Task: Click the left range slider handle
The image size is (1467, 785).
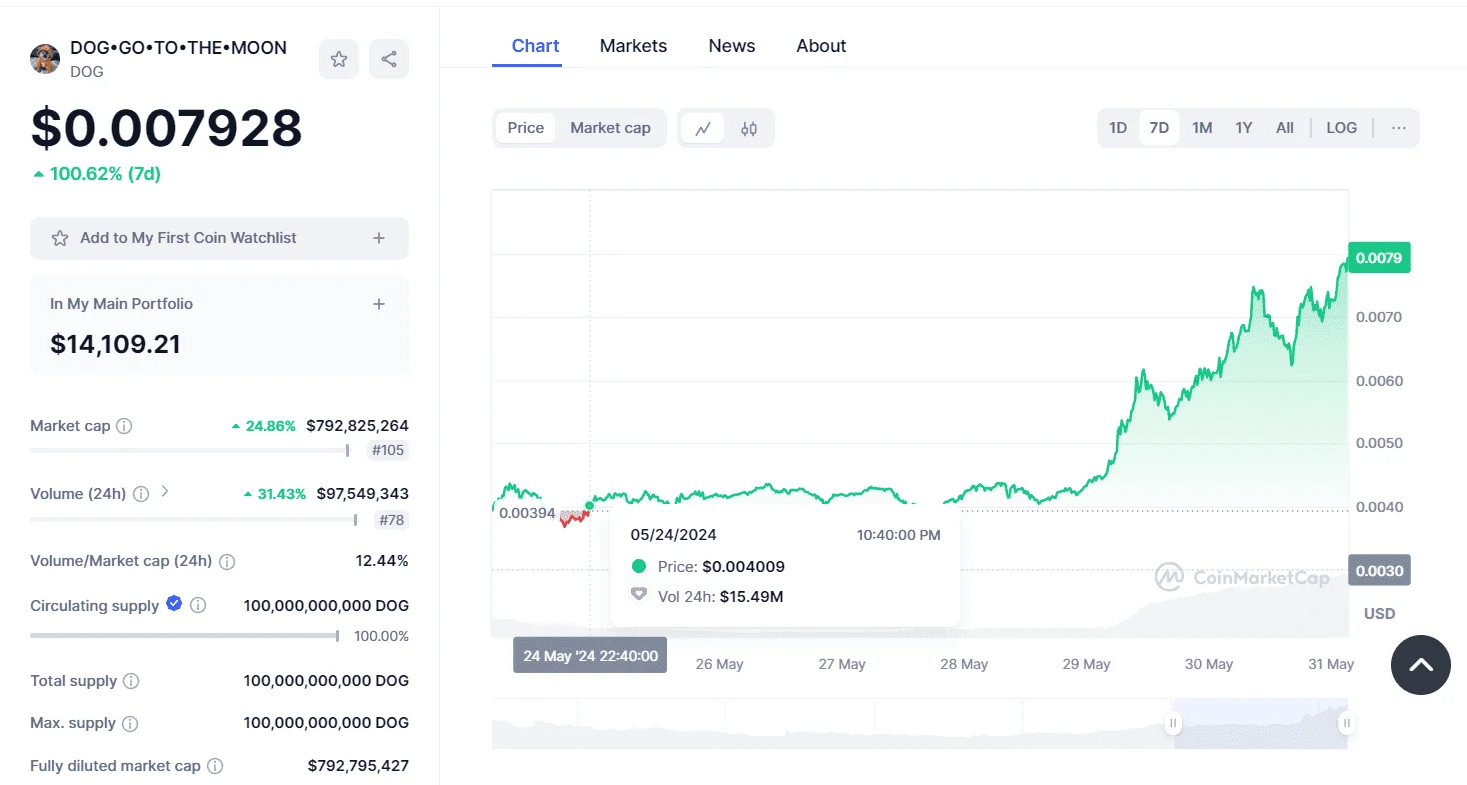Action: click(x=1174, y=723)
